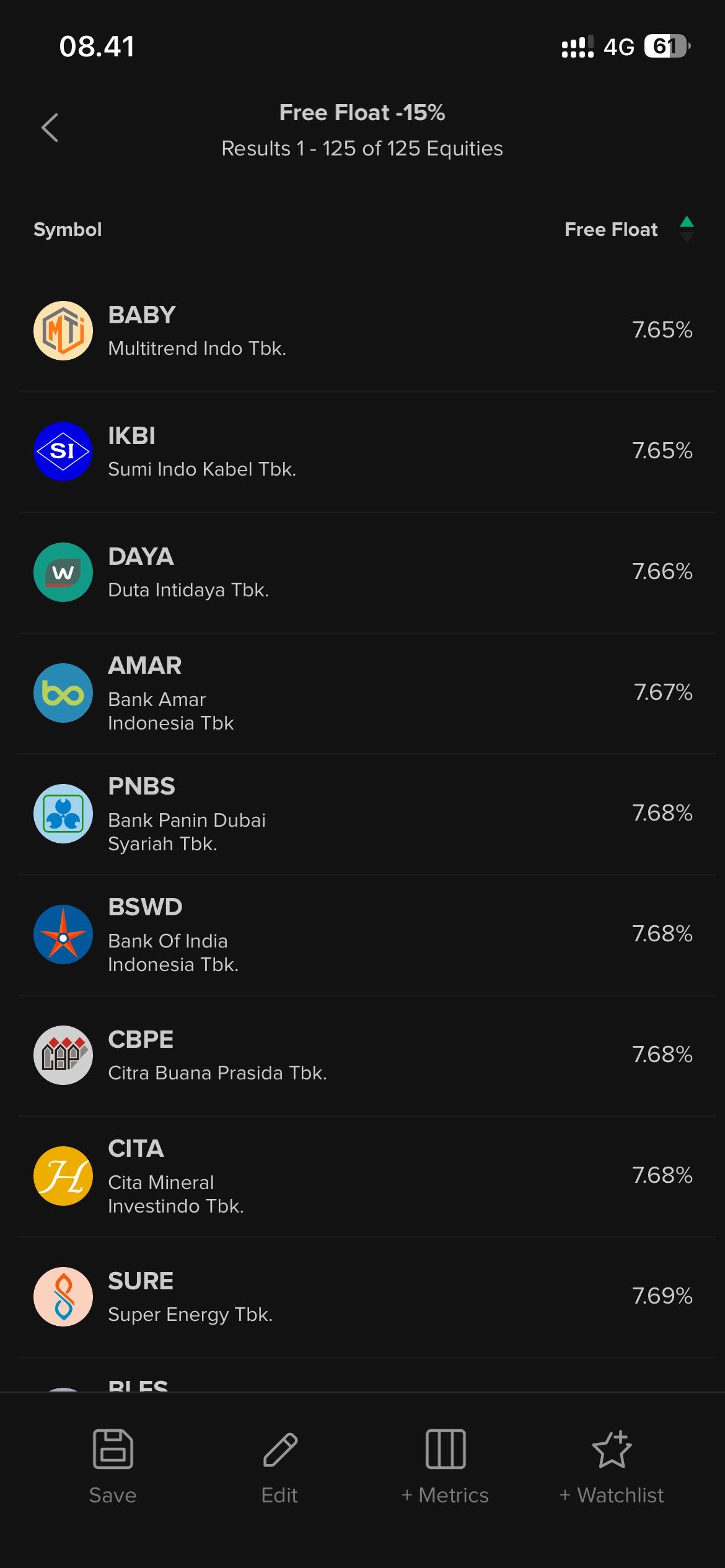Toggle the Free Float sort arrows

tap(687, 229)
